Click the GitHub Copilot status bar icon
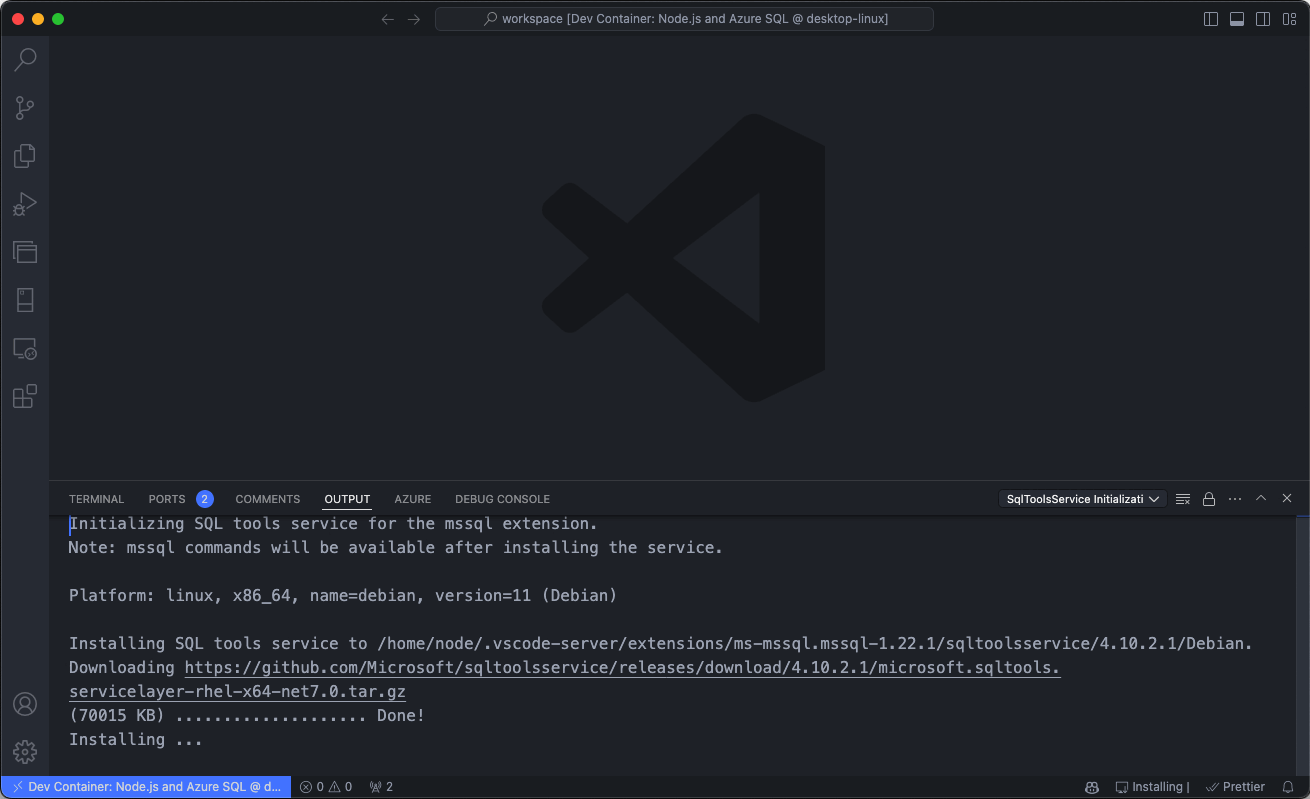 (1092, 786)
